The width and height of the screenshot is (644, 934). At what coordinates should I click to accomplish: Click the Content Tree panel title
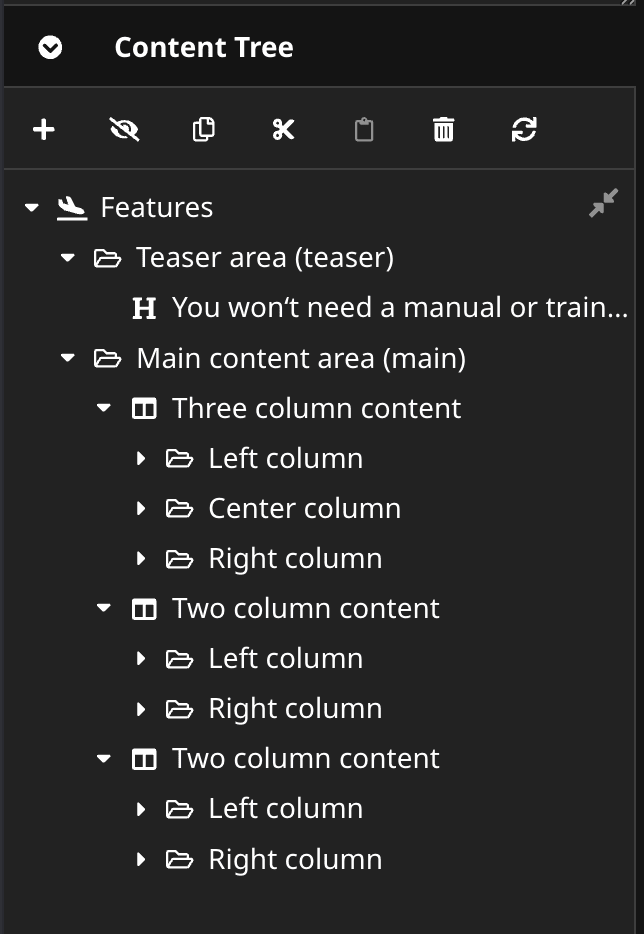[x=204, y=47]
